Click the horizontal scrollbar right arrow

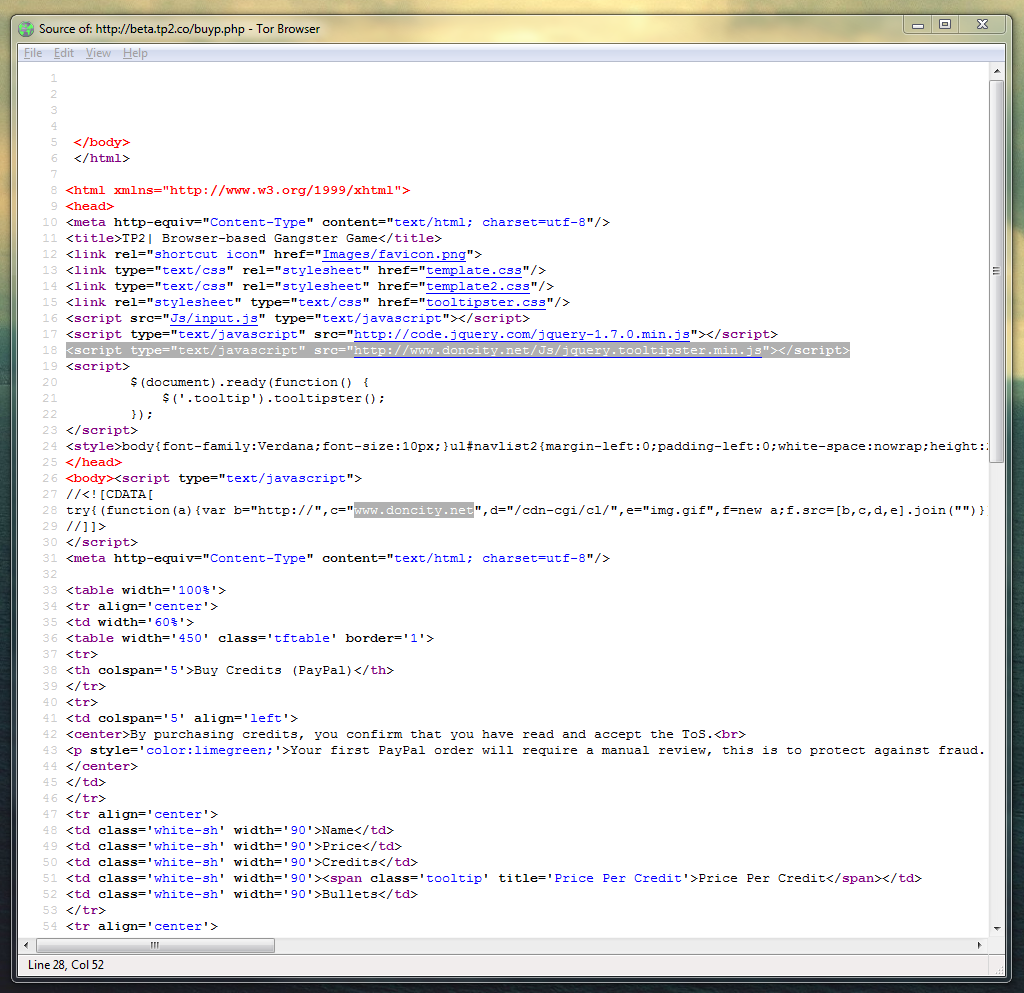point(980,945)
